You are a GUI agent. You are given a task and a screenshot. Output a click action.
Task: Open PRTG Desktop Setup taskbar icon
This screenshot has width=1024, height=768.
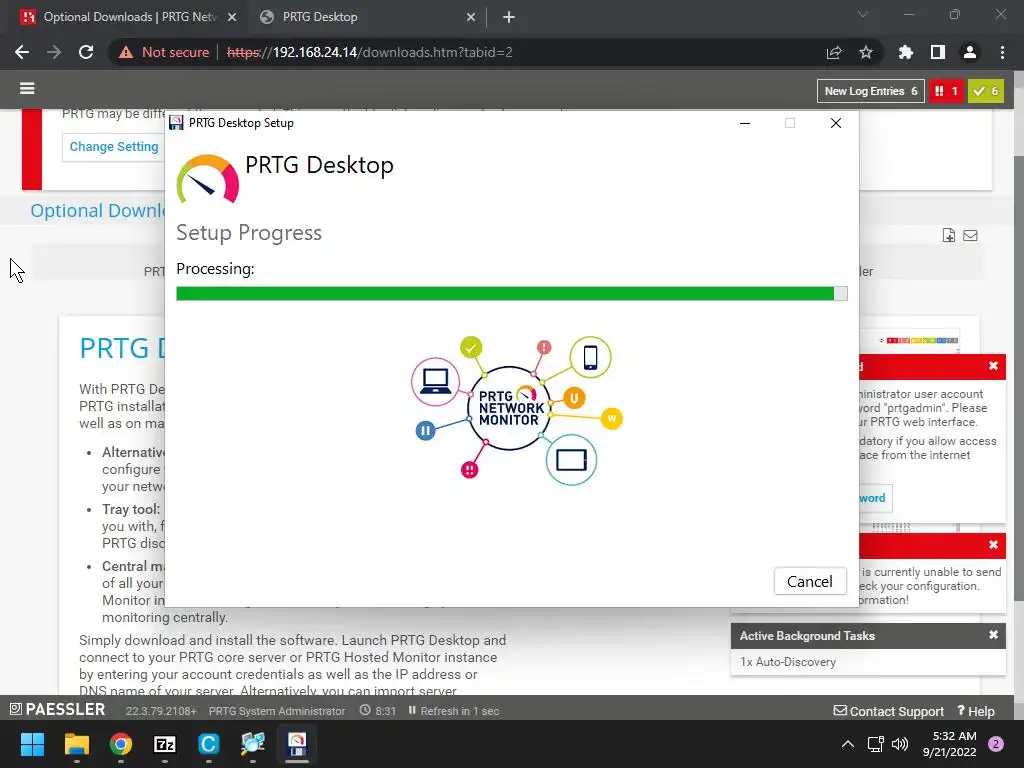pyautogui.click(x=297, y=744)
